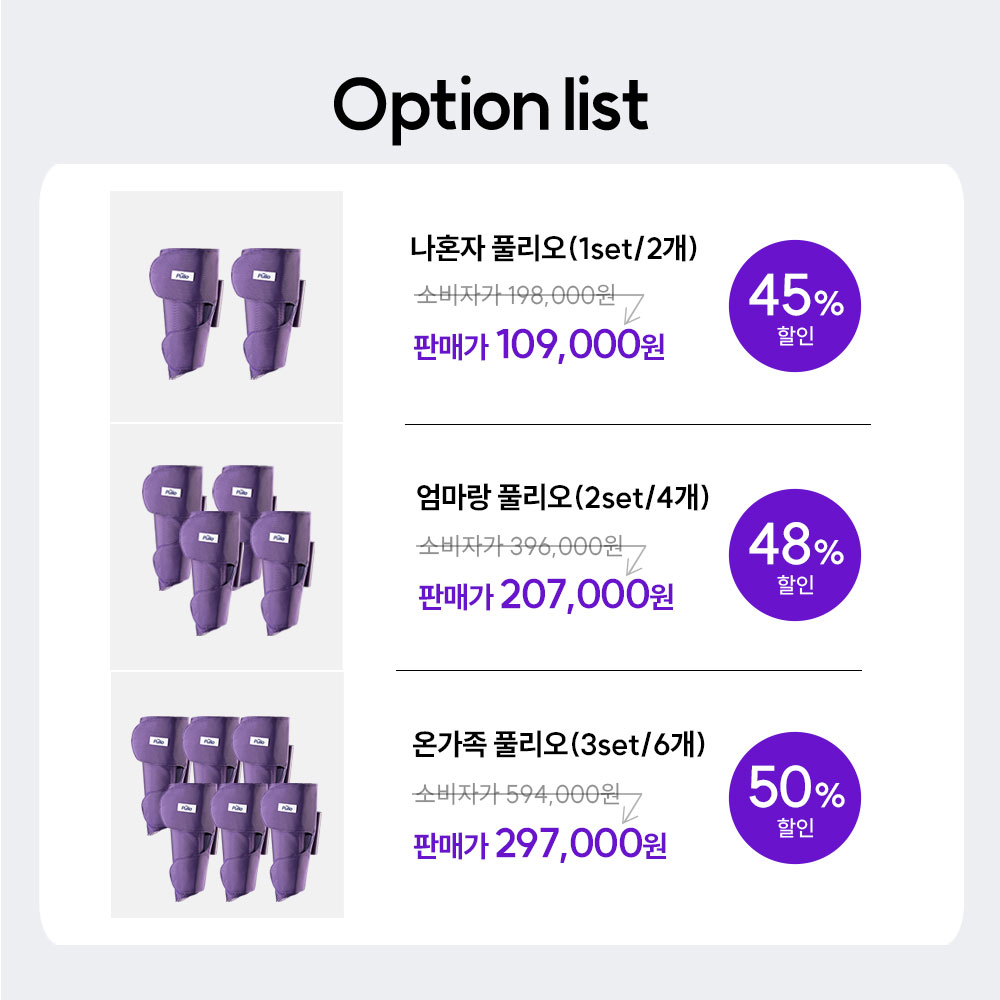
Task: Click strikethrough price 소비자가 396,000원
Action: 520,546
